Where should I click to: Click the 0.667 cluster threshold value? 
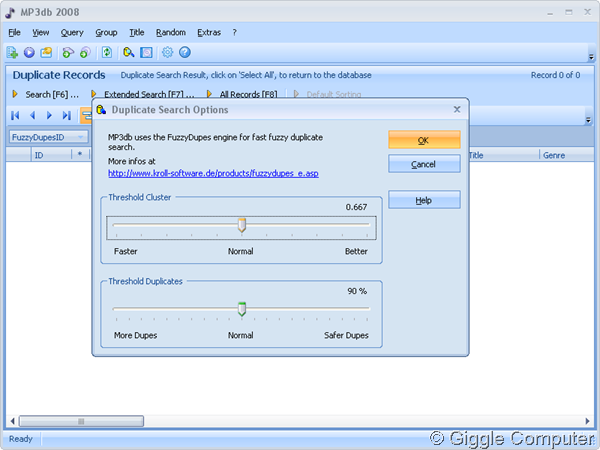pos(356,207)
